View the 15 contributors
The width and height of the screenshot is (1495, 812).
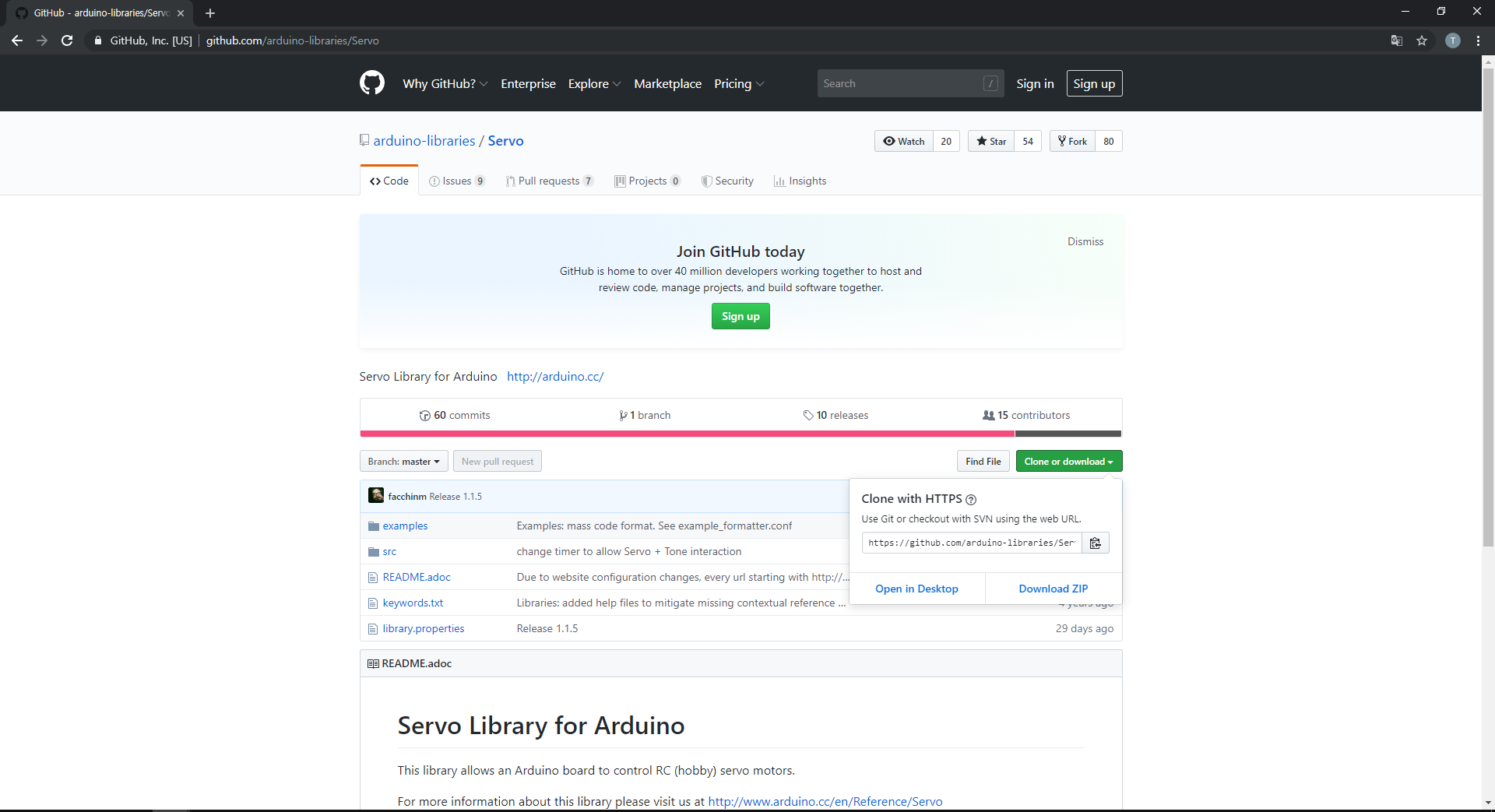(1026, 415)
